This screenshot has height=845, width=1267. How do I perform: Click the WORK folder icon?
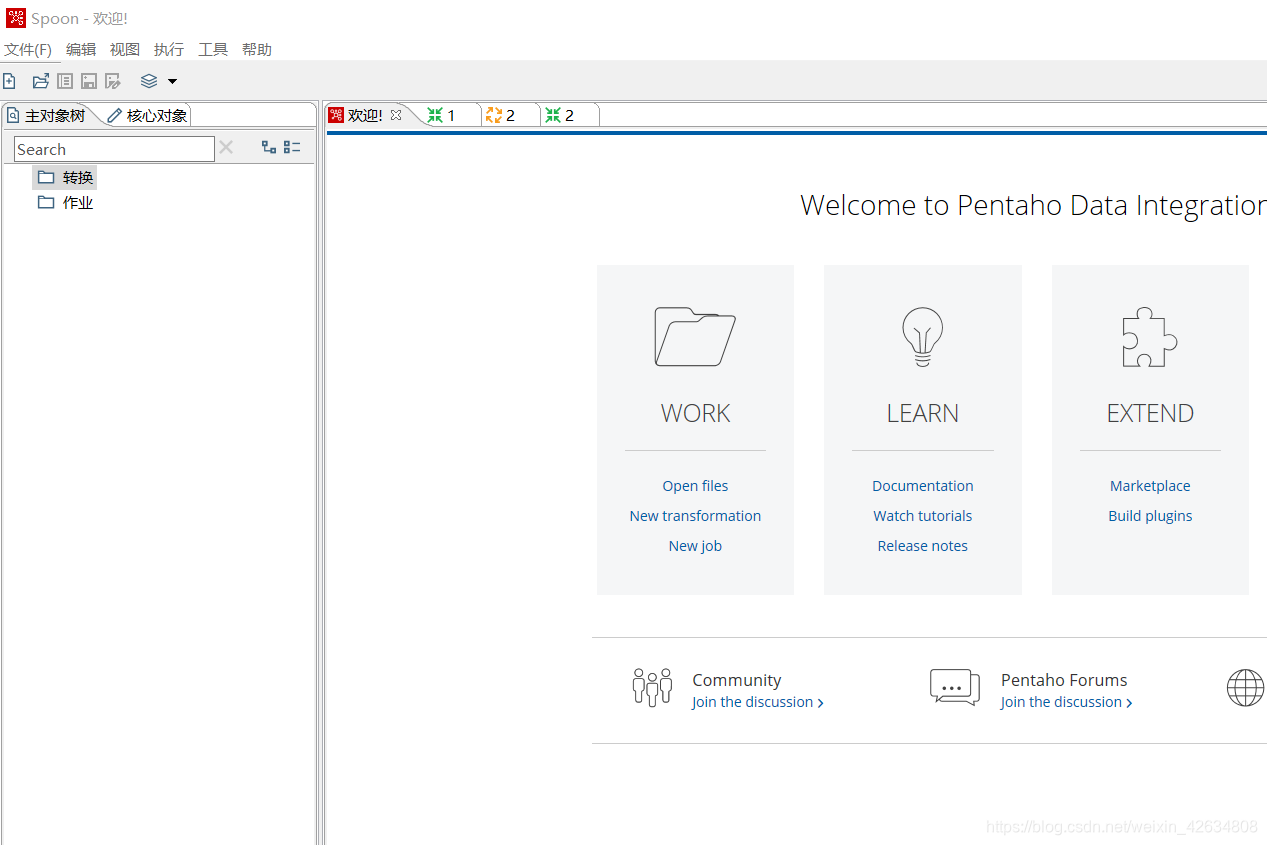tap(695, 336)
